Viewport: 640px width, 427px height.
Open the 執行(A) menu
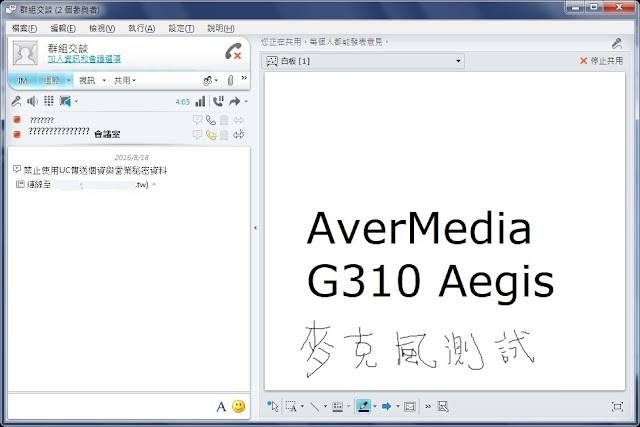141,28
